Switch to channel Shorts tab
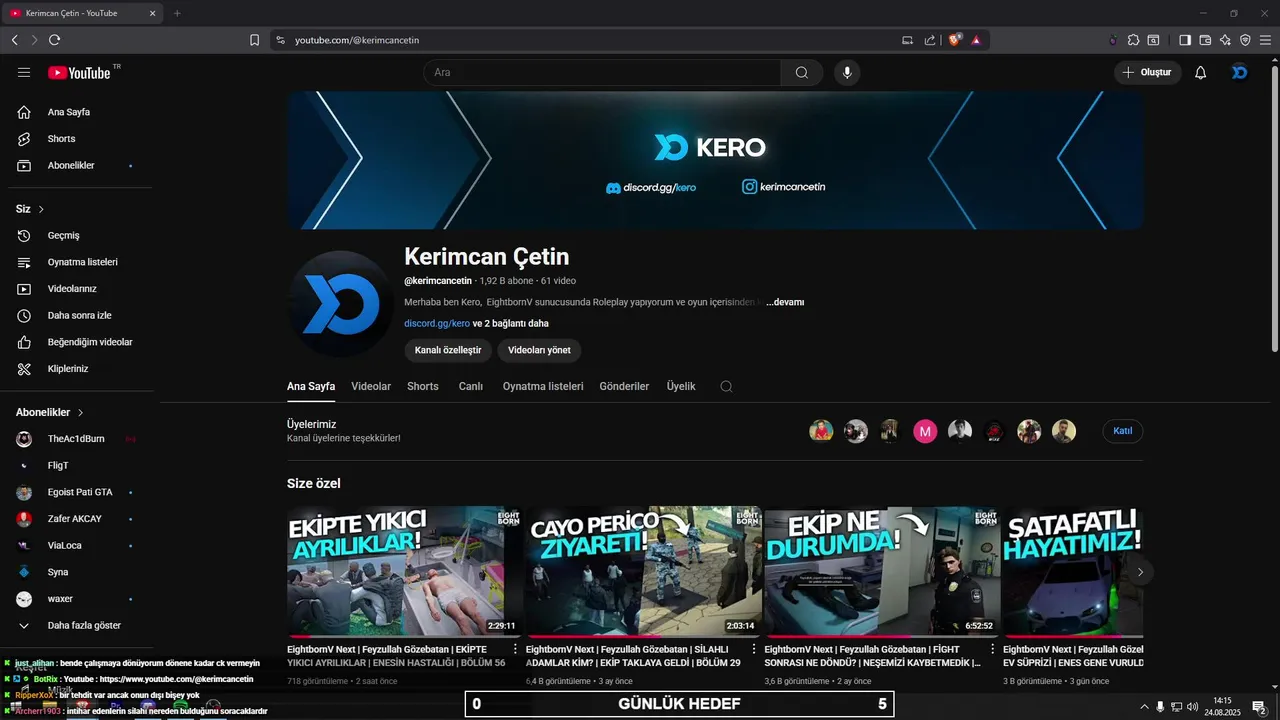Viewport: 1280px width, 720px height. tap(423, 386)
